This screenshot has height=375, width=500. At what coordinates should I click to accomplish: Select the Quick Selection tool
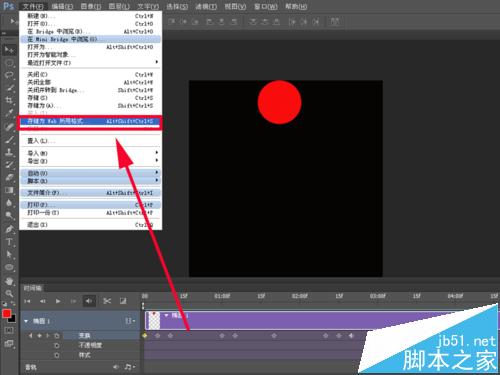9,88
